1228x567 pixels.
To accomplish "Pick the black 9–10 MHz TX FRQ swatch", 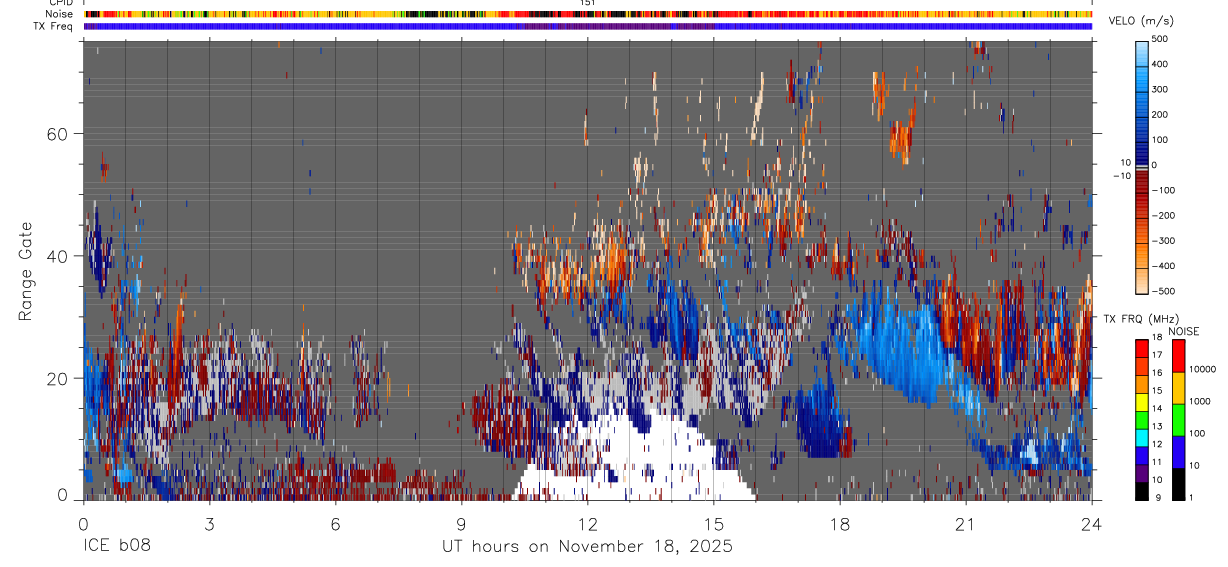I will [1141, 490].
